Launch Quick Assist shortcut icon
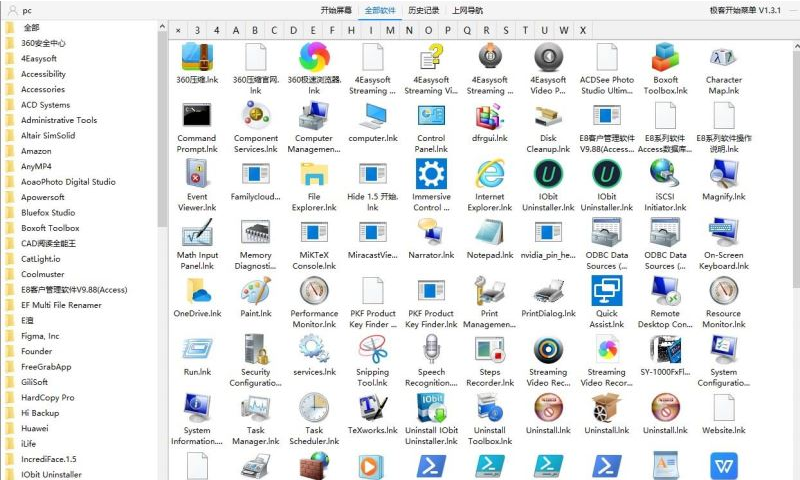Screen dimensions: 800x480 606,290
